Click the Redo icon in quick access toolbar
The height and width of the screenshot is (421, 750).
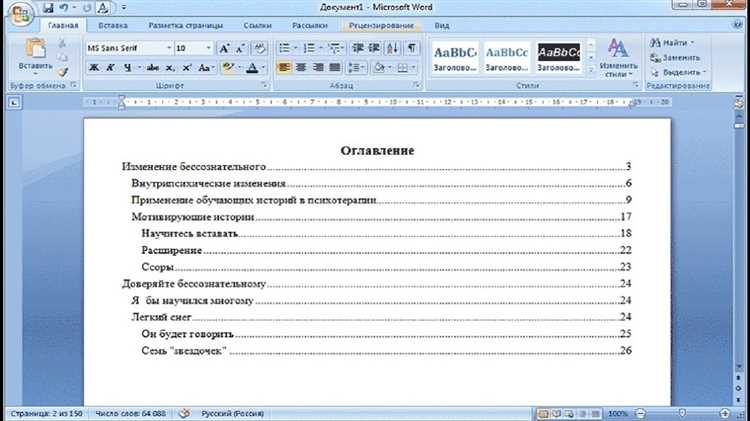coord(87,8)
